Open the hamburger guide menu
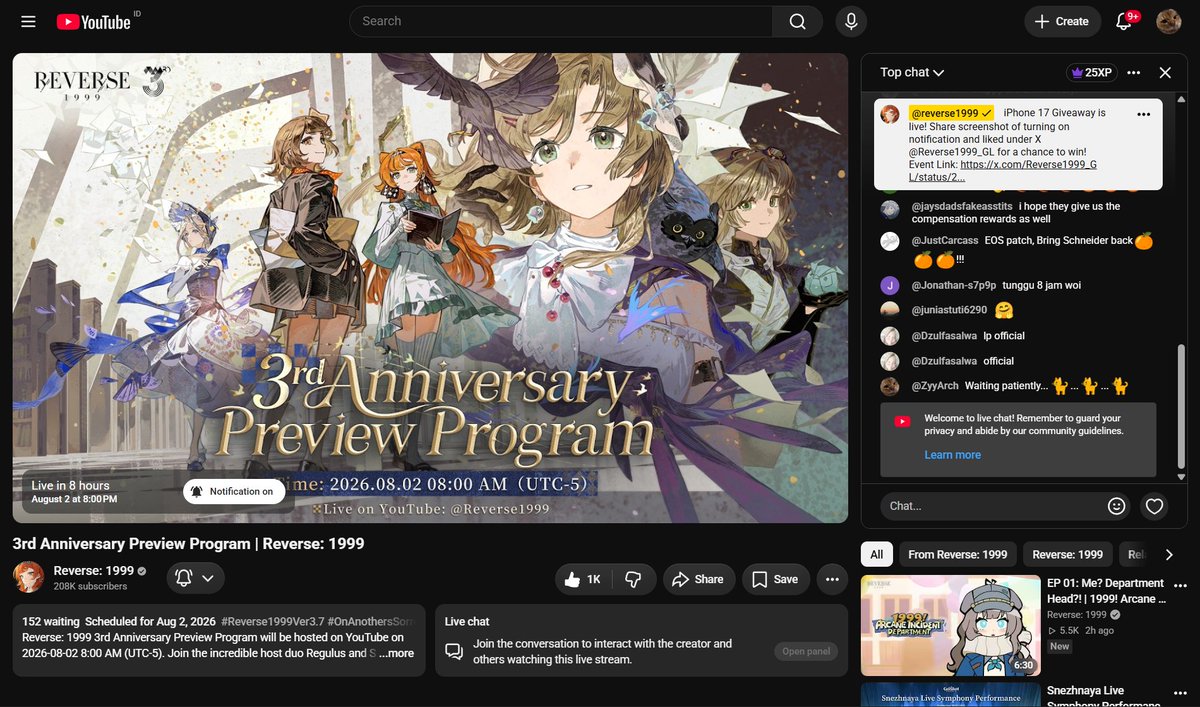 pos(28,21)
